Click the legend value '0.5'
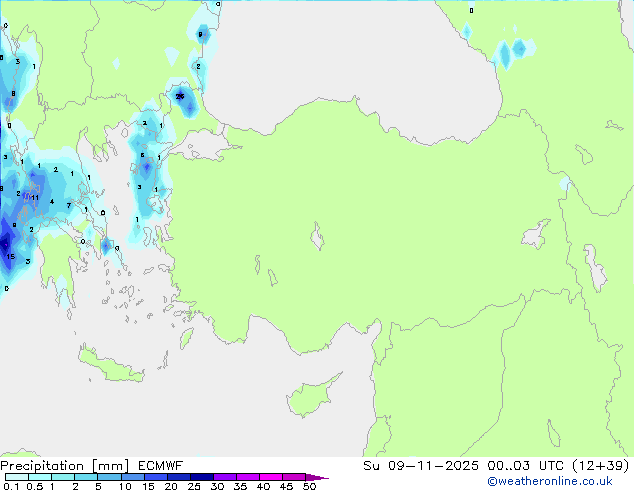Screen dimensions: 634x490 click(x=34, y=486)
